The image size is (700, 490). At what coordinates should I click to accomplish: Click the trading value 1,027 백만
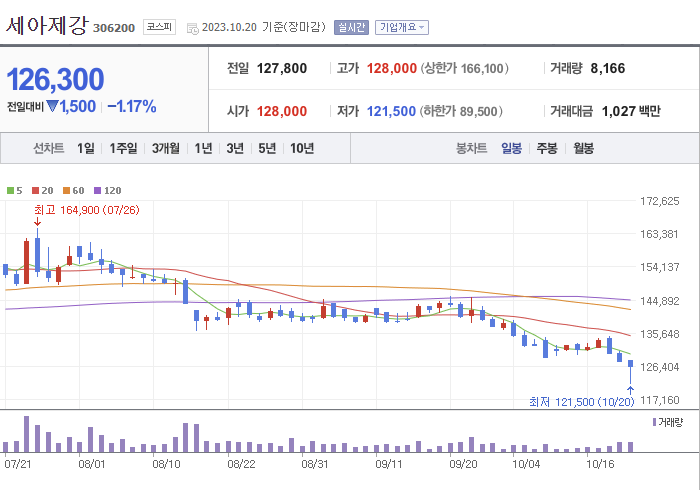pos(631,111)
